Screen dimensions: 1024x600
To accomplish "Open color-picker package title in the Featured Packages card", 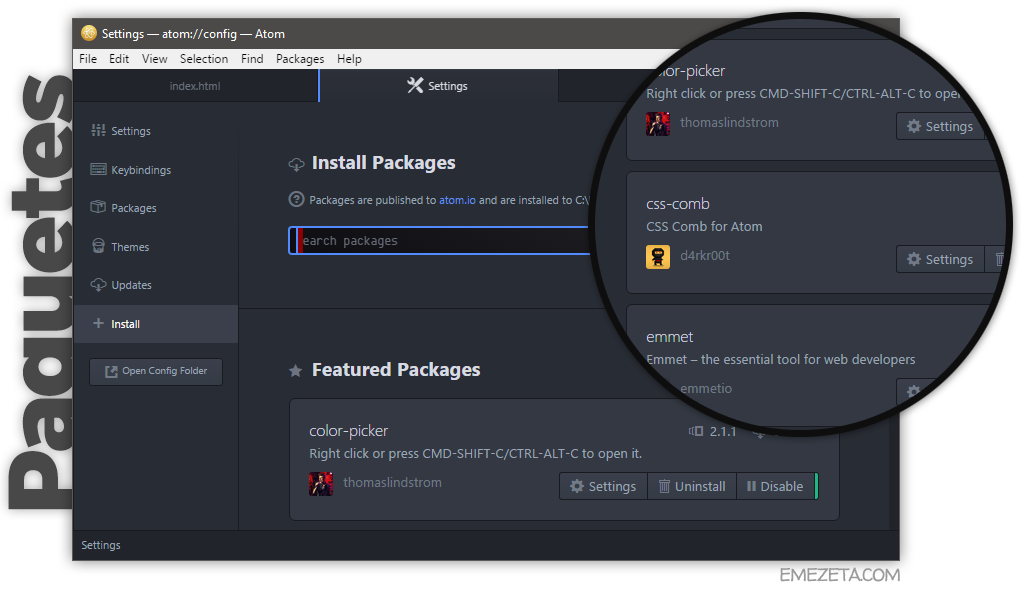I will (x=349, y=431).
